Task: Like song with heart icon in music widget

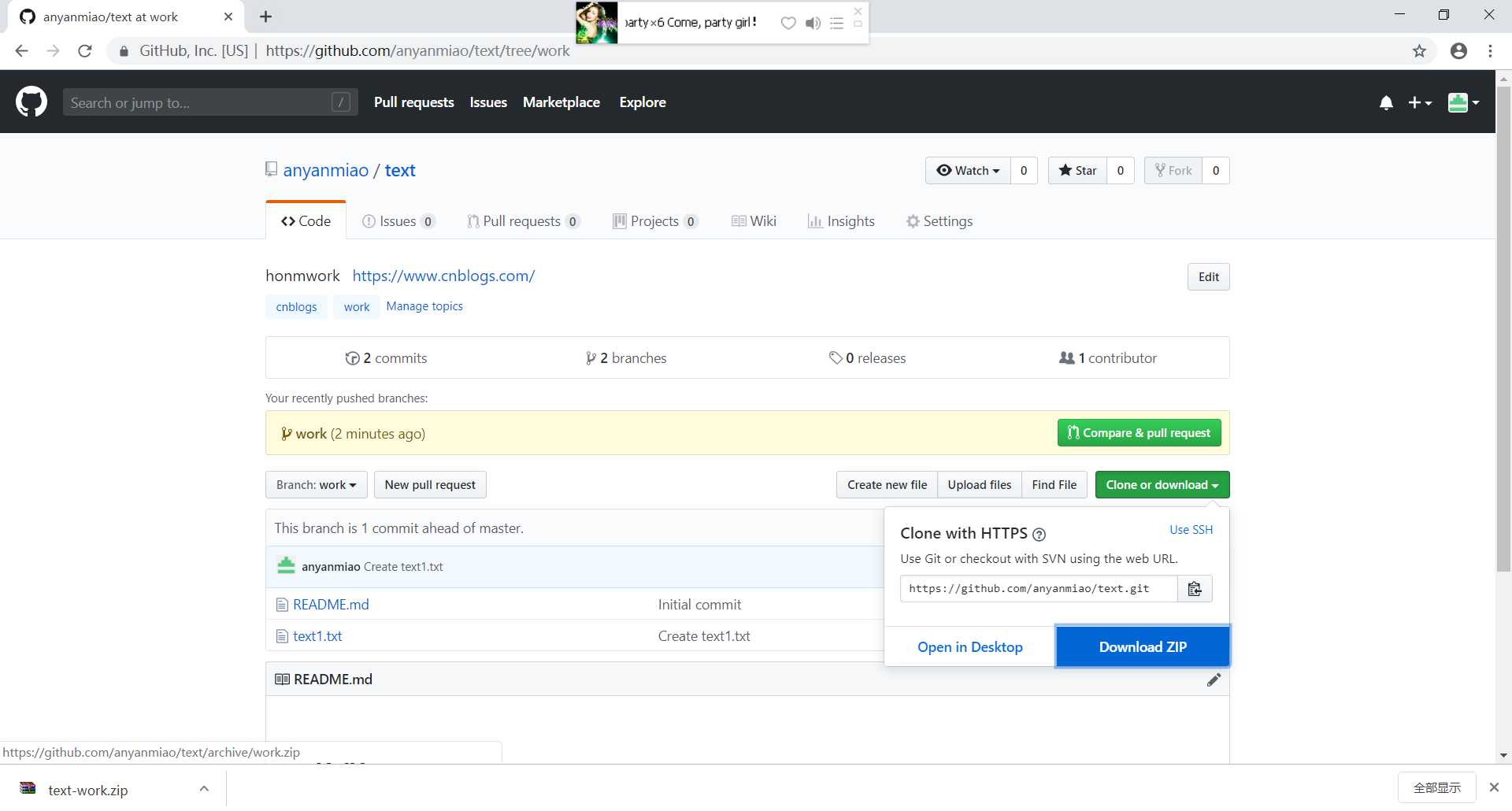Action: [x=788, y=23]
